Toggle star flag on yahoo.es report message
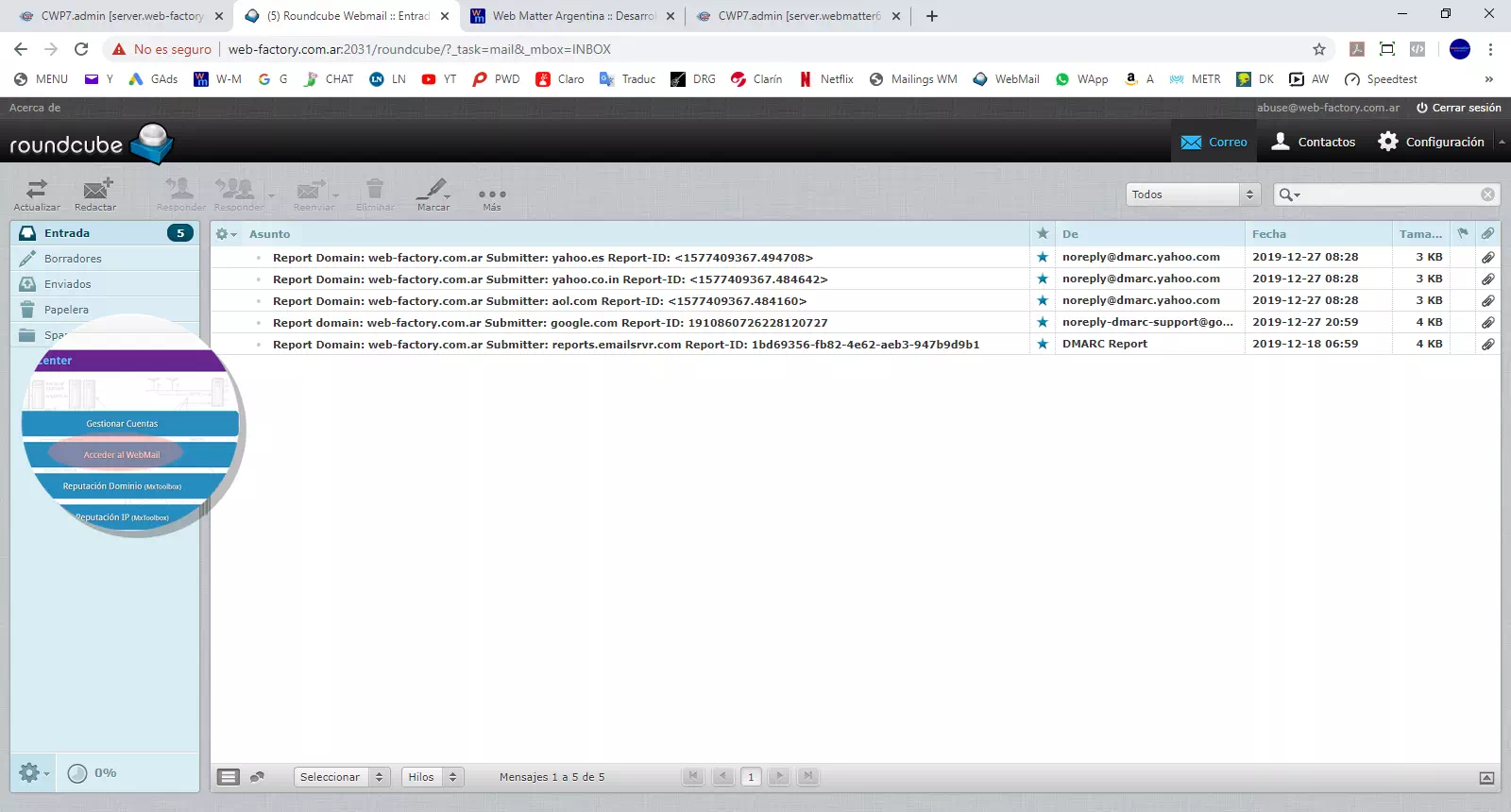This screenshot has width=1511, height=812. [x=1043, y=257]
